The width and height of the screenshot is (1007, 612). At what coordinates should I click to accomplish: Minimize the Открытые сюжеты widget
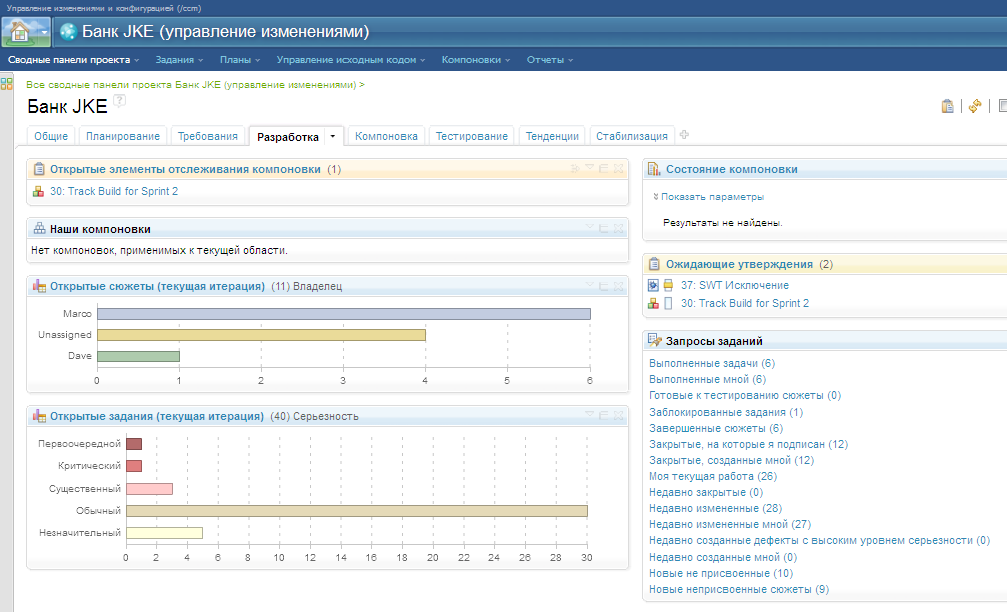[603, 286]
